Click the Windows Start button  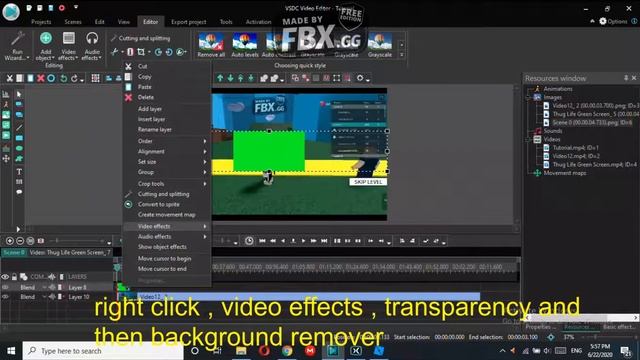[x=11, y=351]
